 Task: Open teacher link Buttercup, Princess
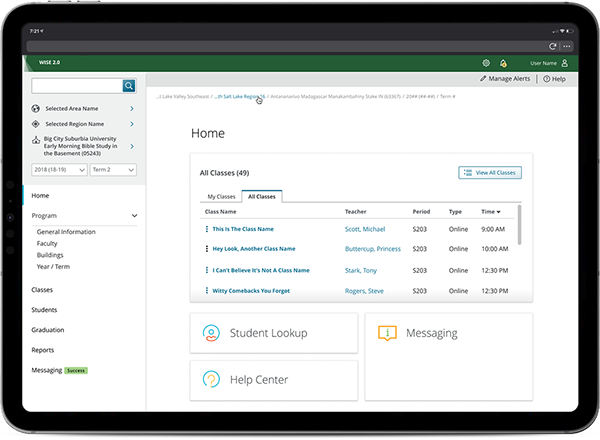[373, 249]
